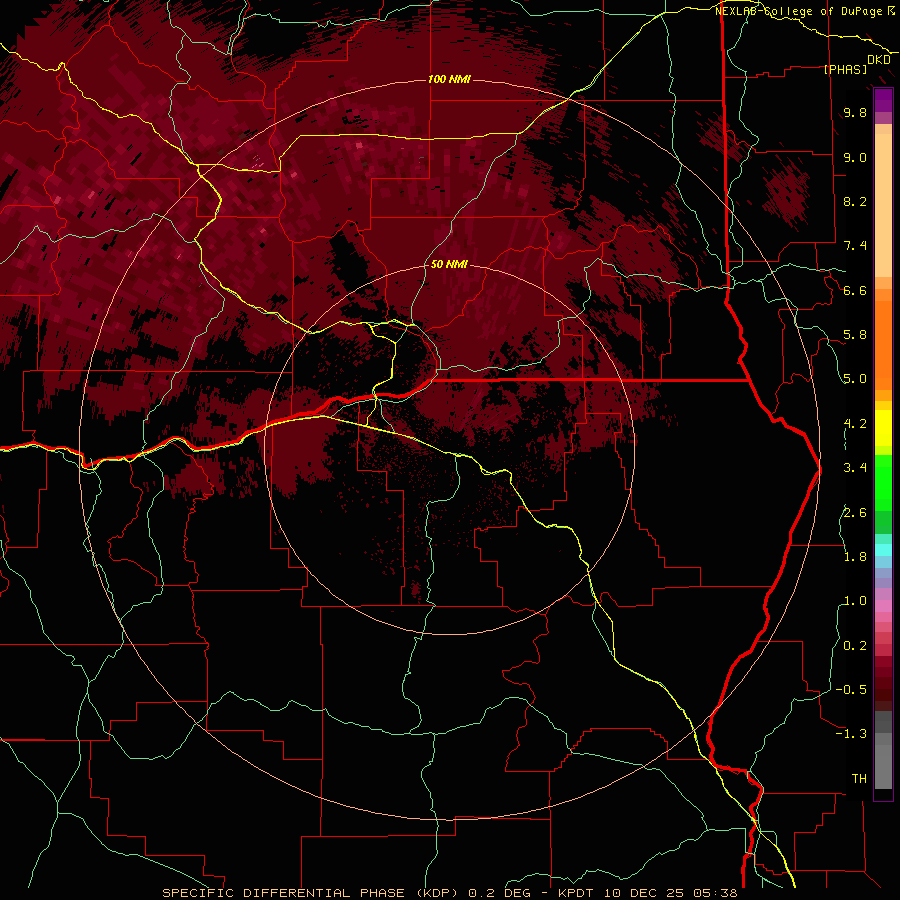This screenshot has width=900, height=900.
Task: Click the 0.2 DEG elevation text in caption
Action: 499,893
